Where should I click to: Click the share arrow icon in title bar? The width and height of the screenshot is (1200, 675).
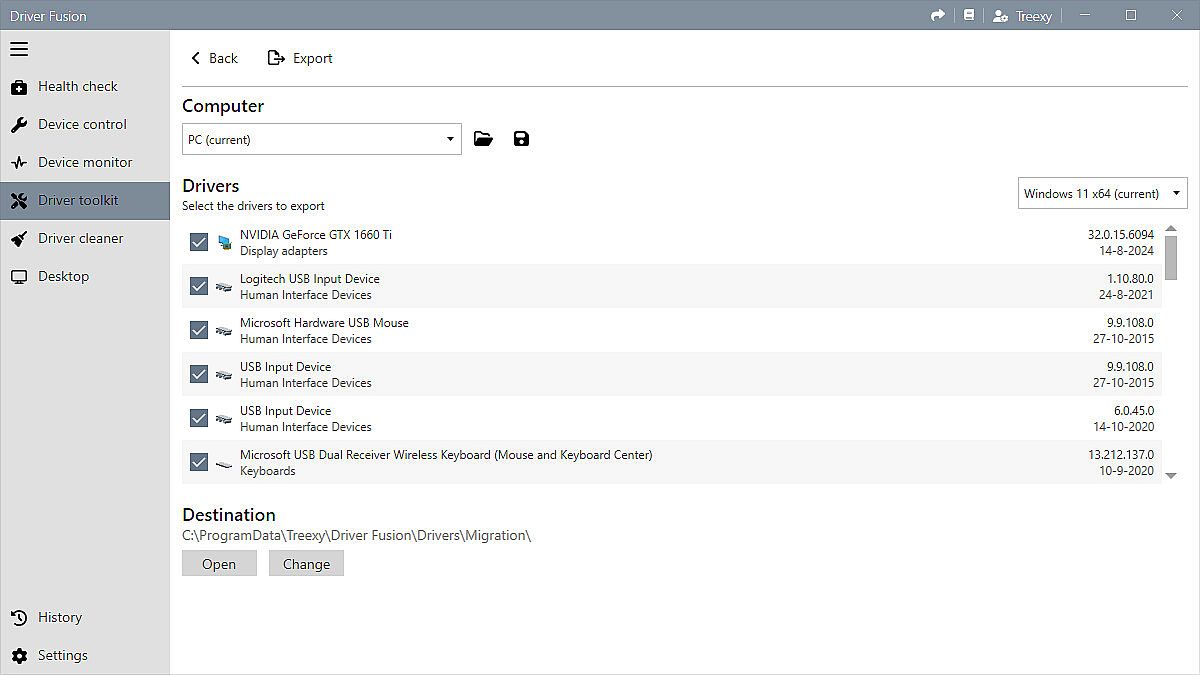click(x=937, y=15)
